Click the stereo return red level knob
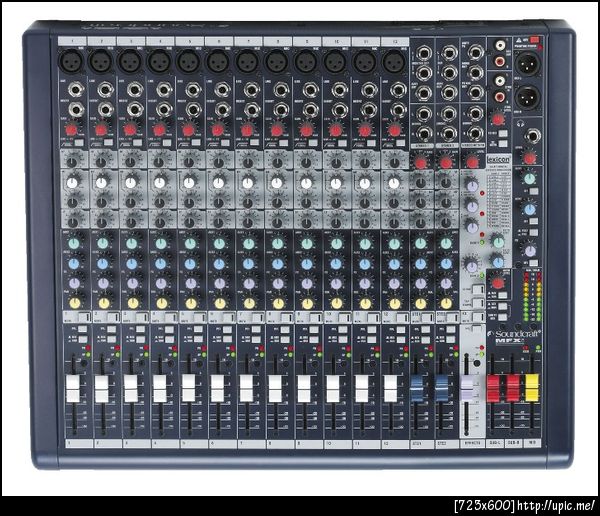 [x=472, y=163]
